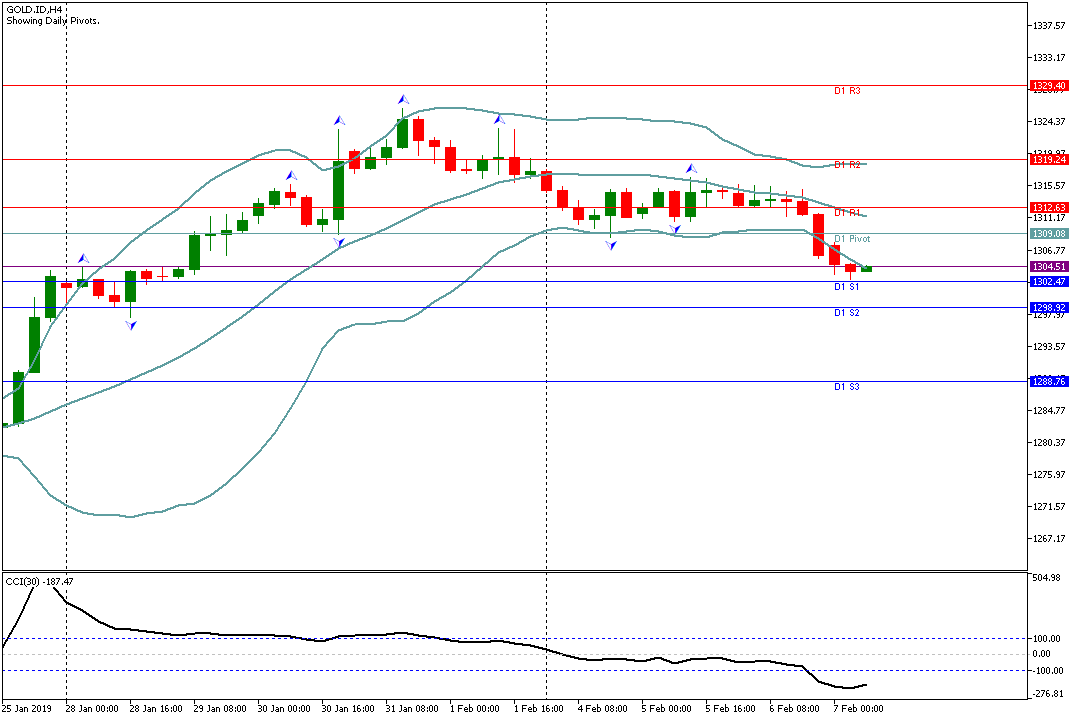The height and width of the screenshot is (720, 1080).
Task: Select the D1 R3 pivot label
Action: [847, 91]
